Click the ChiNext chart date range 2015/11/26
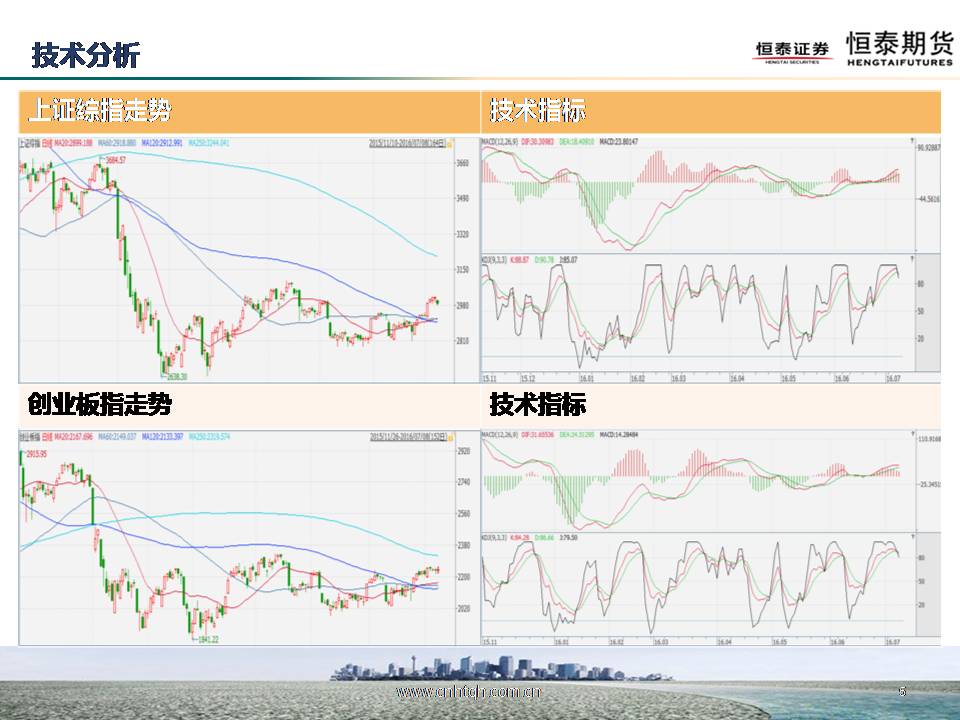Screen dimensions: 960x720 pyautogui.click(x=407, y=437)
